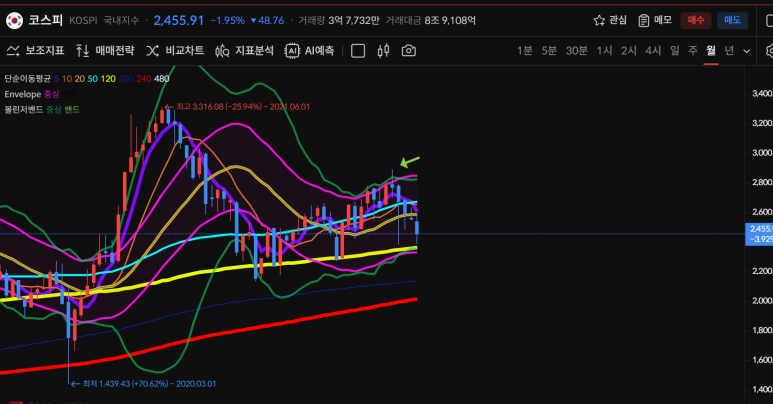Toggle Envelope 중심 center line

[x=52, y=94]
